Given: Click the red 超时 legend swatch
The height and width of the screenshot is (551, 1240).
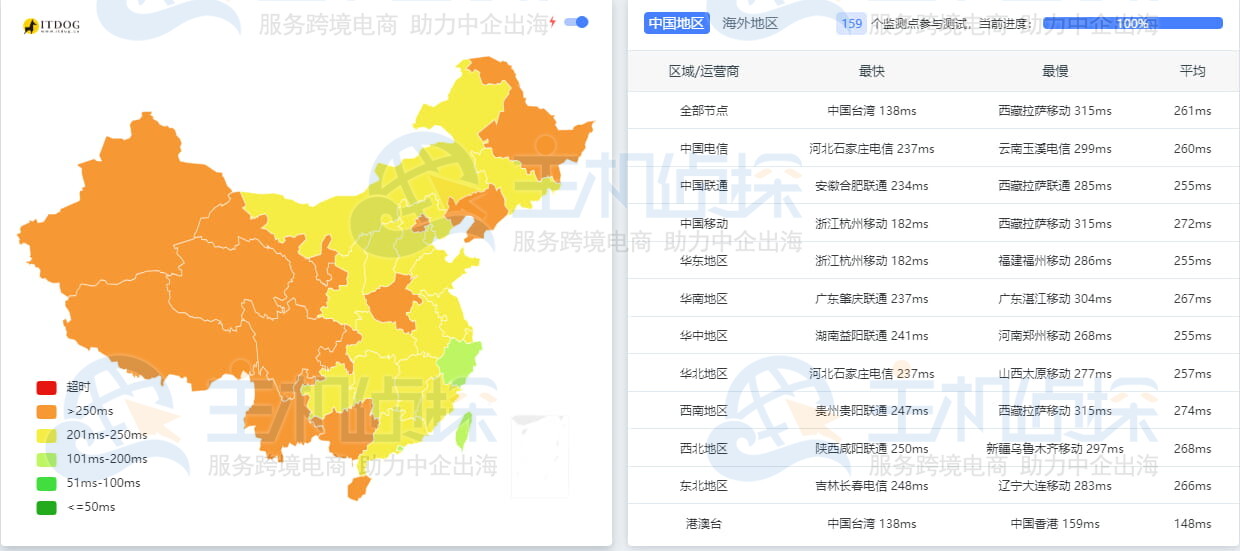Looking at the screenshot, I should click(x=46, y=387).
